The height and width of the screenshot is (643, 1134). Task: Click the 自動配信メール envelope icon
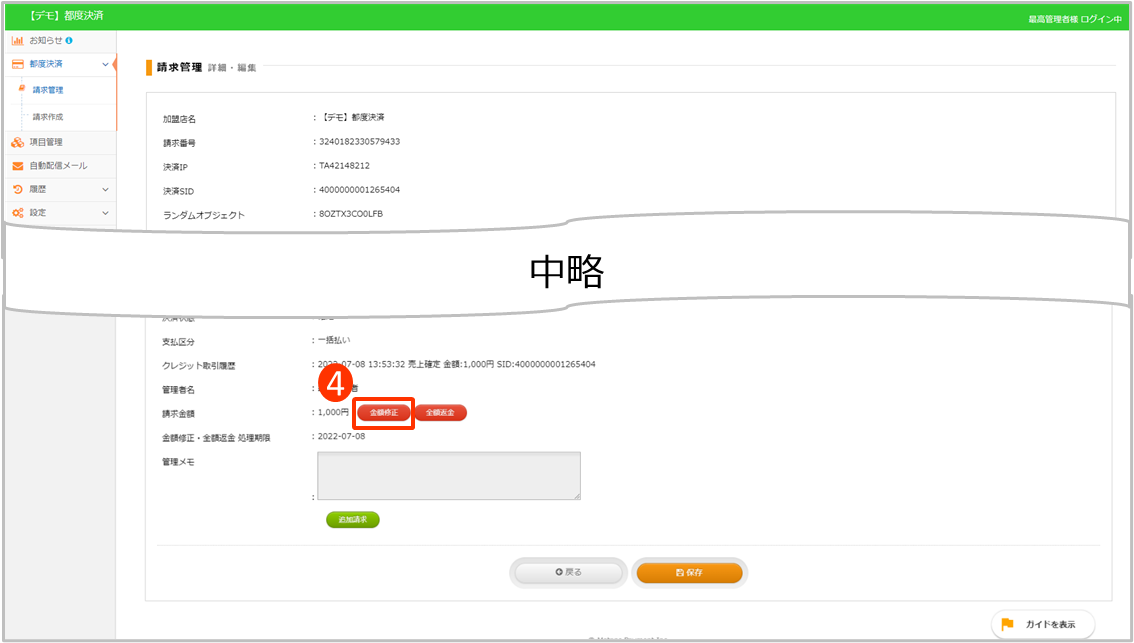(17, 166)
